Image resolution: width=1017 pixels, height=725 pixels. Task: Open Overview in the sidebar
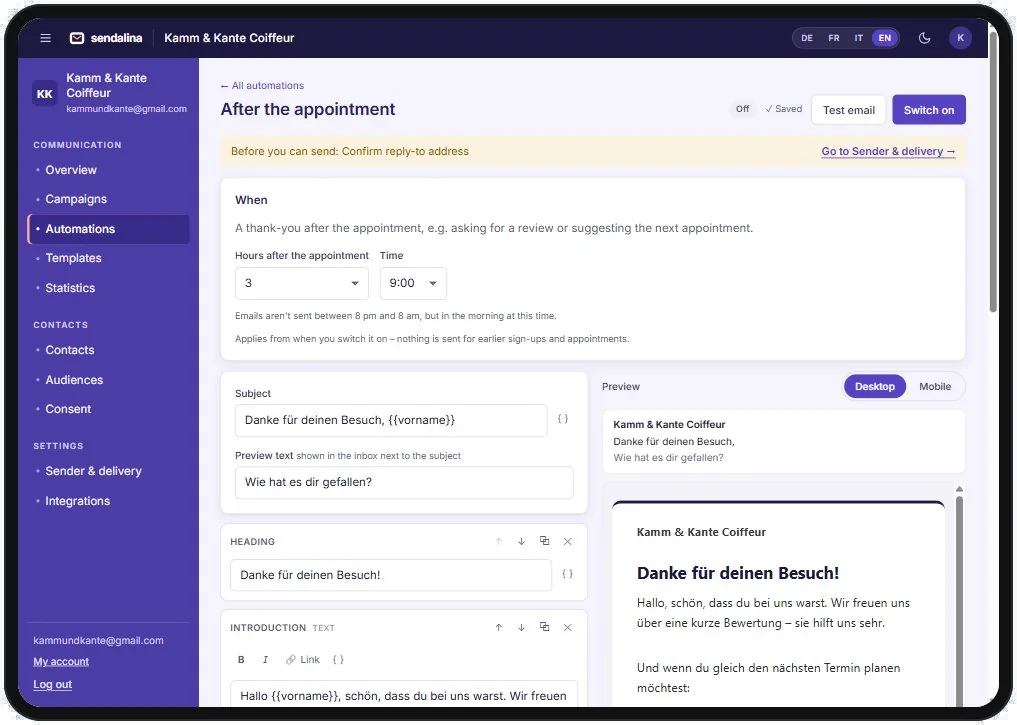pyautogui.click(x=109, y=170)
